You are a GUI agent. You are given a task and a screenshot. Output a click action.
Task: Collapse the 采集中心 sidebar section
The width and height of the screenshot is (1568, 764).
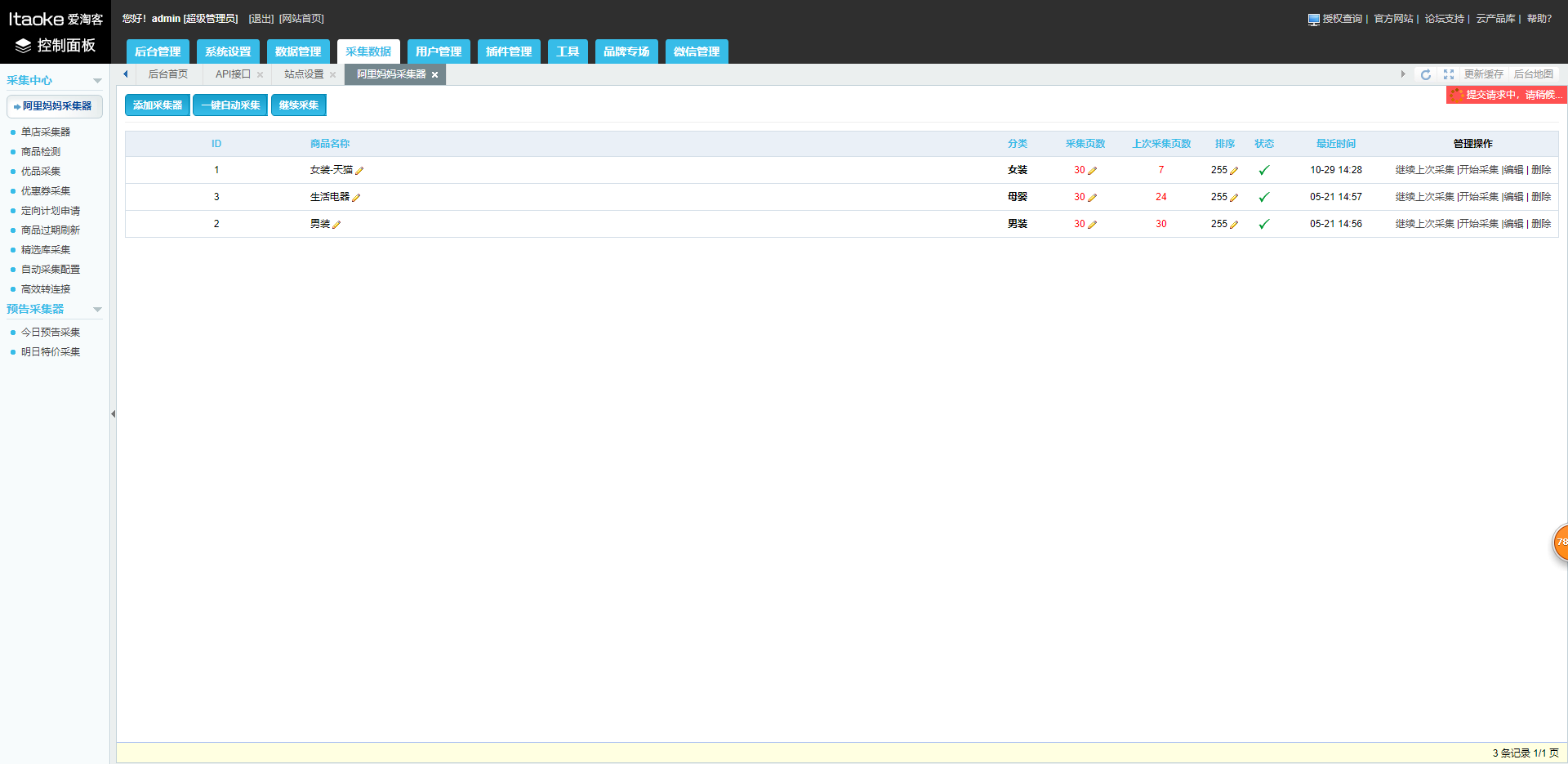(97, 81)
